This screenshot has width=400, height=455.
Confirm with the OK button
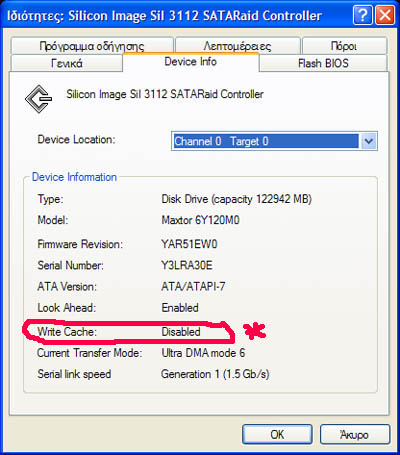click(x=277, y=434)
